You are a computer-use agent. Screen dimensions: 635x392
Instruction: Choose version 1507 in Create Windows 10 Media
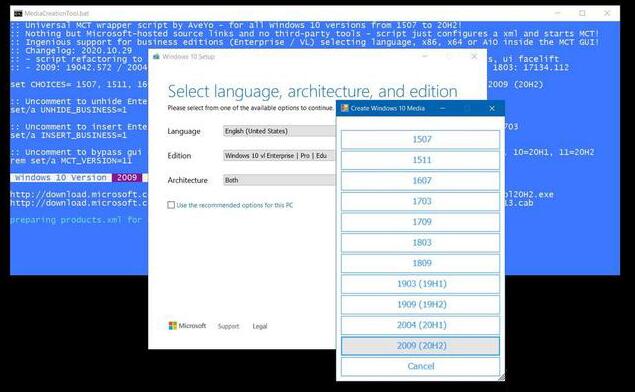tap(420, 139)
